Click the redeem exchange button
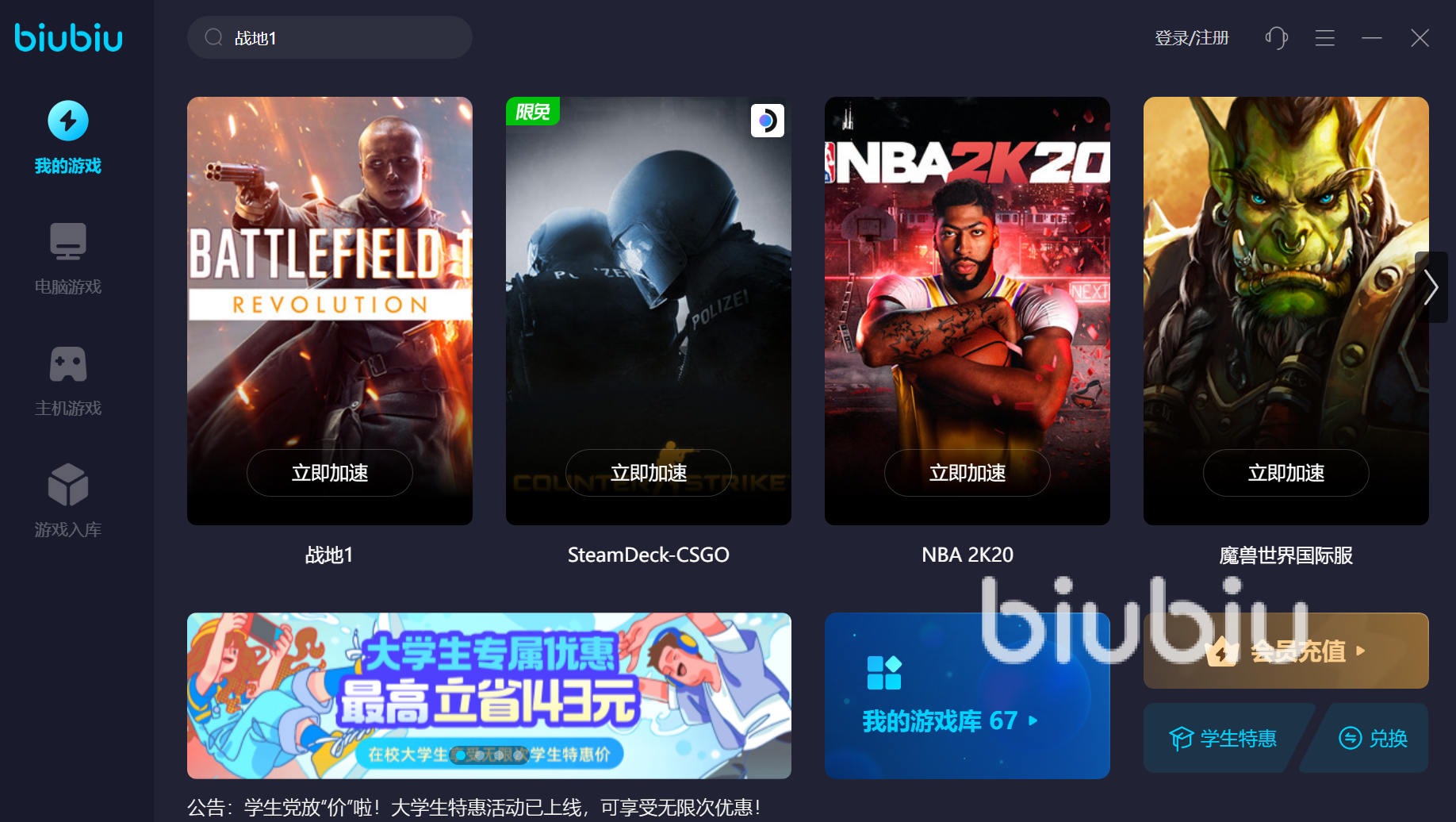The height and width of the screenshot is (822, 1456). click(x=1372, y=738)
